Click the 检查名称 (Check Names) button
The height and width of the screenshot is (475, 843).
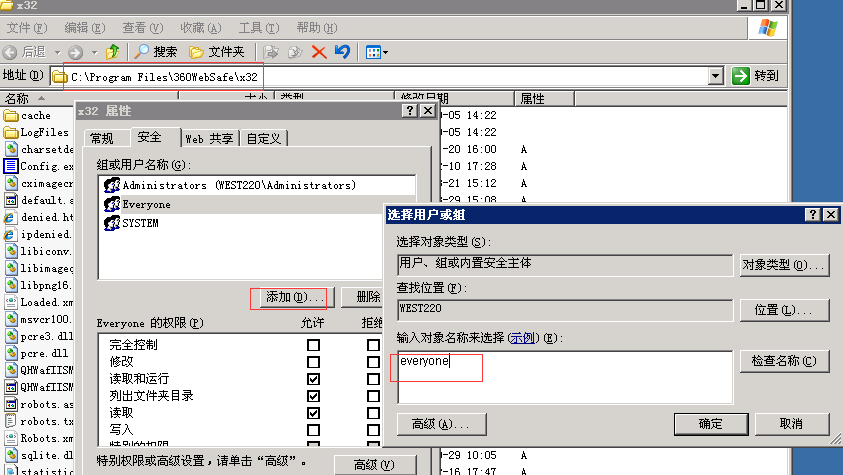point(784,361)
